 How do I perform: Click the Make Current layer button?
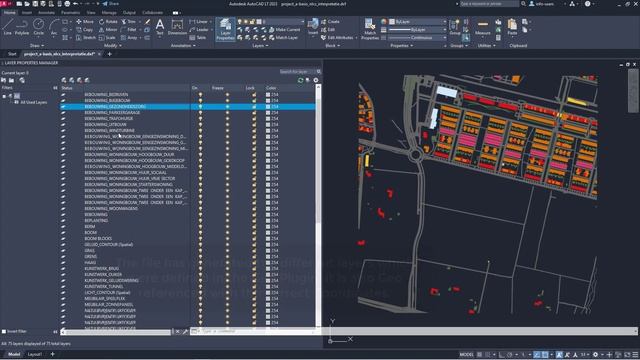click(284, 30)
